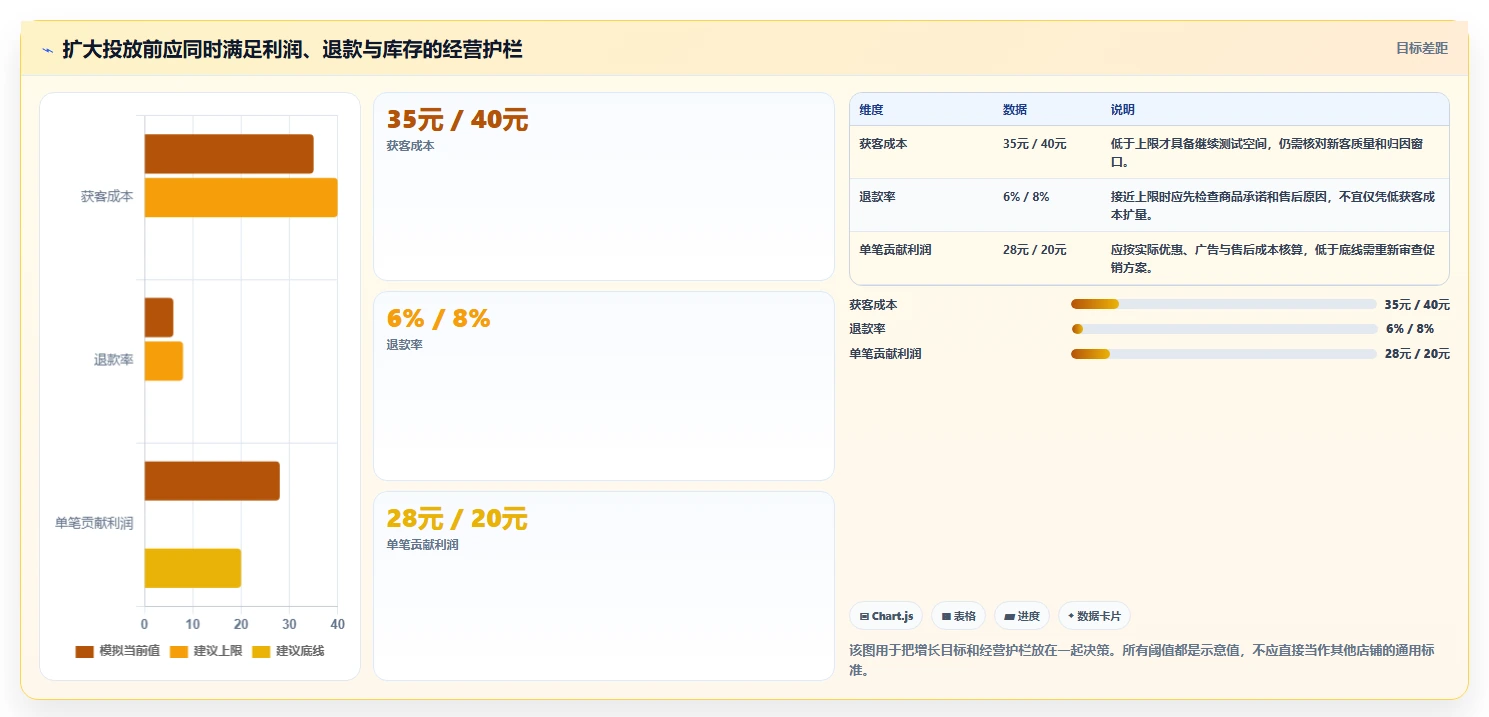Viewport: 1489px width, 717px height.
Task: Click explanation starting 接近上限时应先检查
Action: coord(1273,206)
